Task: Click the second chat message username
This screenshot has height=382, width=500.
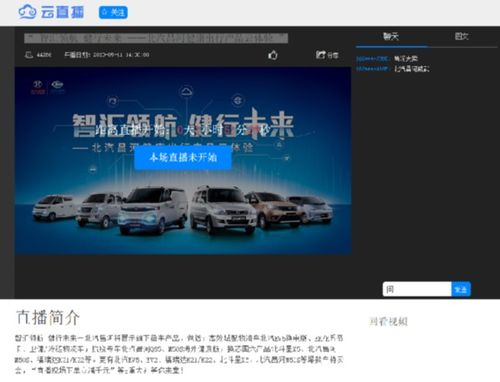Action: click(x=373, y=69)
